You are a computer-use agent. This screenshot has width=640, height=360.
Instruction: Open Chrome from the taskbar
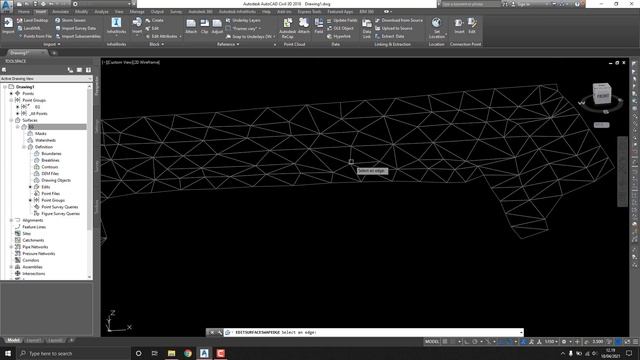pos(188,353)
